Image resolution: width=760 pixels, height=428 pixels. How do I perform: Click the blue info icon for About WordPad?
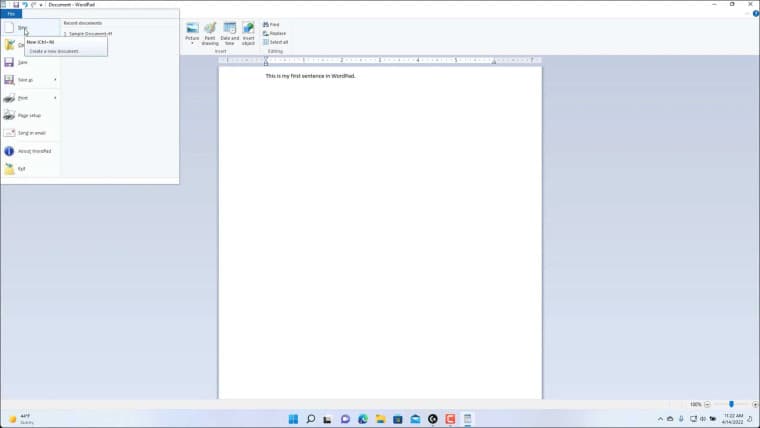coord(9,151)
